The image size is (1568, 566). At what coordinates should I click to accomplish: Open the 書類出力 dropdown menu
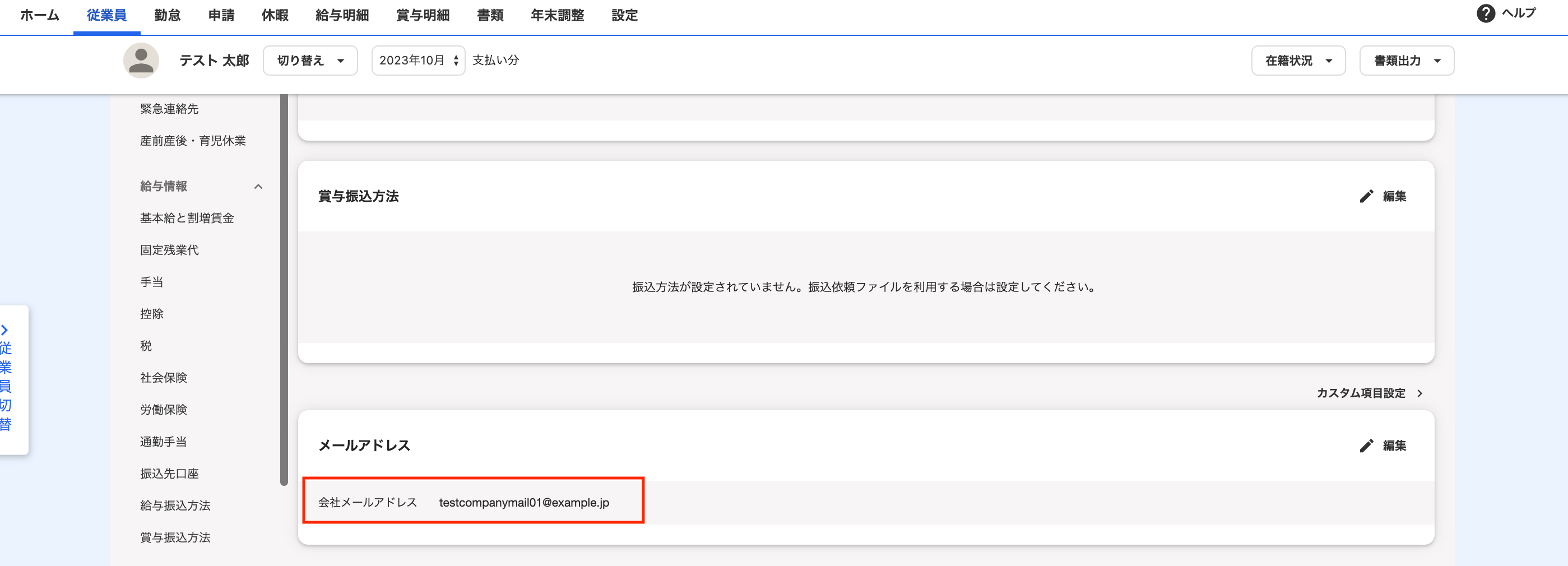tap(1406, 61)
